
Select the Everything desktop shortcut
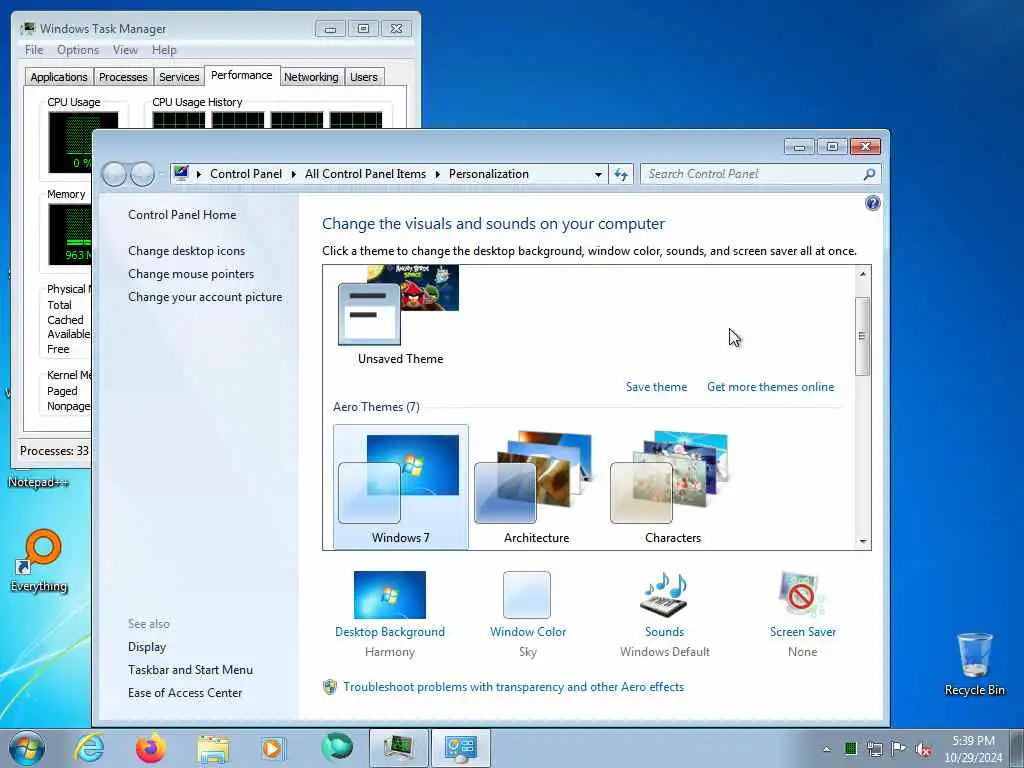pyautogui.click(x=39, y=561)
